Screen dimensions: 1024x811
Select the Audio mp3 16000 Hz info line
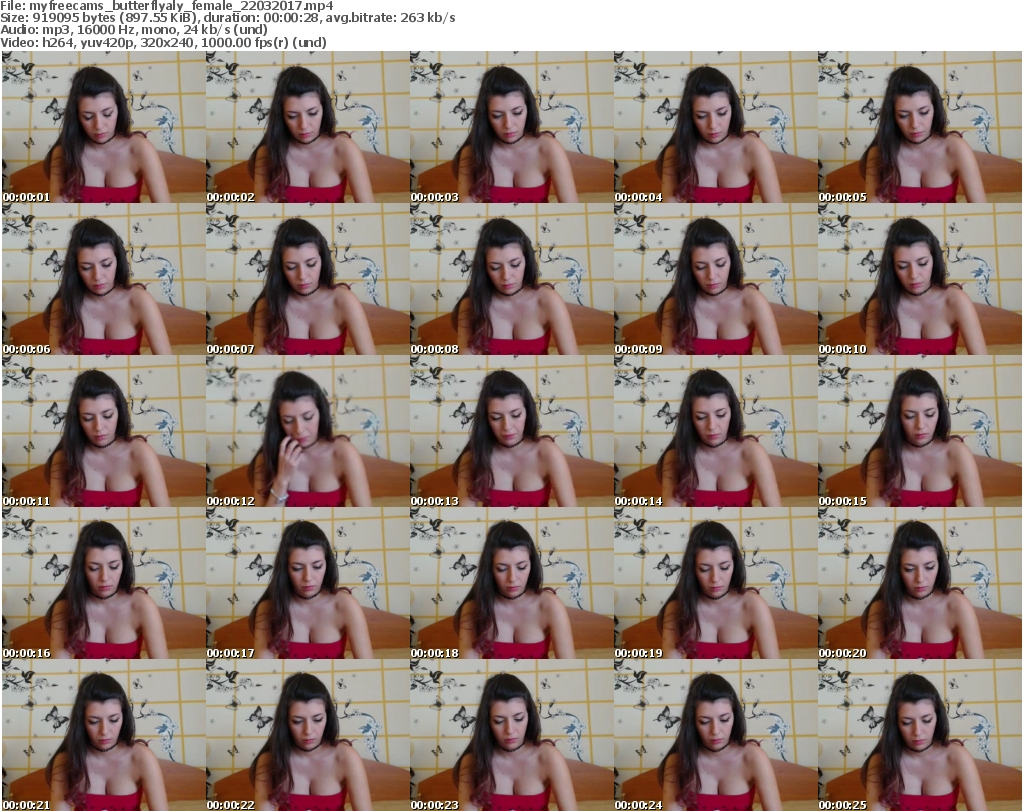[x=134, y=30]
